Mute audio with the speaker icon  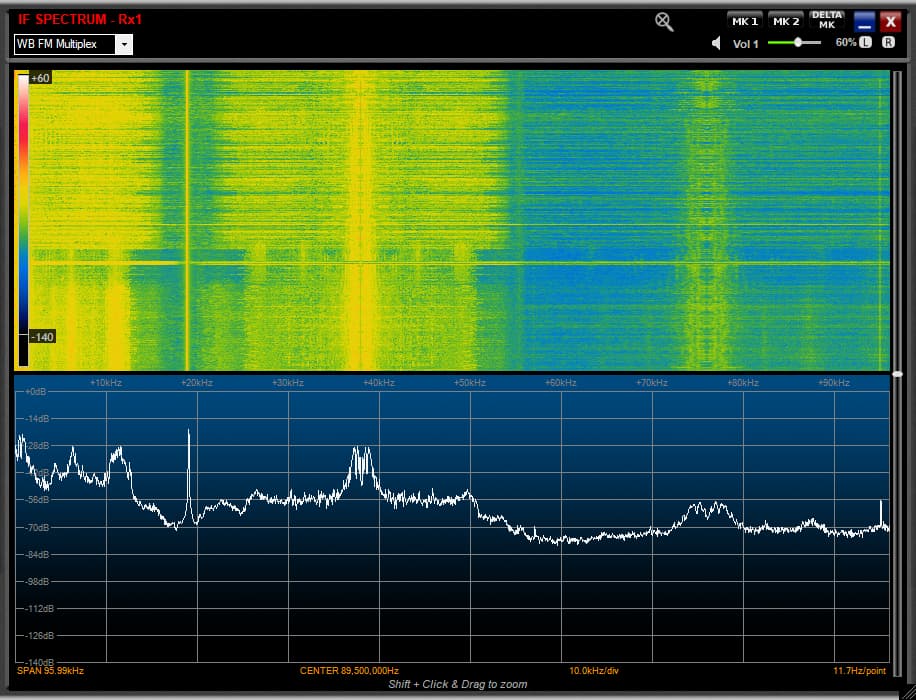pos(717,43)
